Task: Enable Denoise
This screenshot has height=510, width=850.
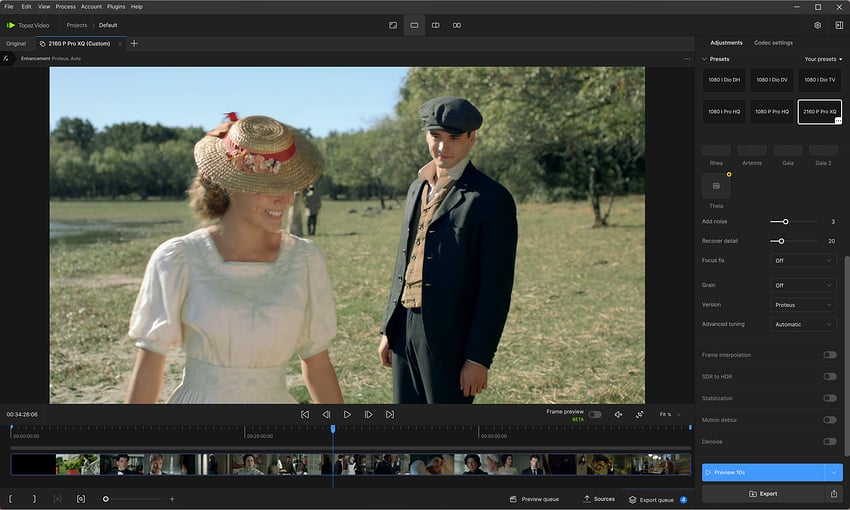Action: click(x=829, y=441)
